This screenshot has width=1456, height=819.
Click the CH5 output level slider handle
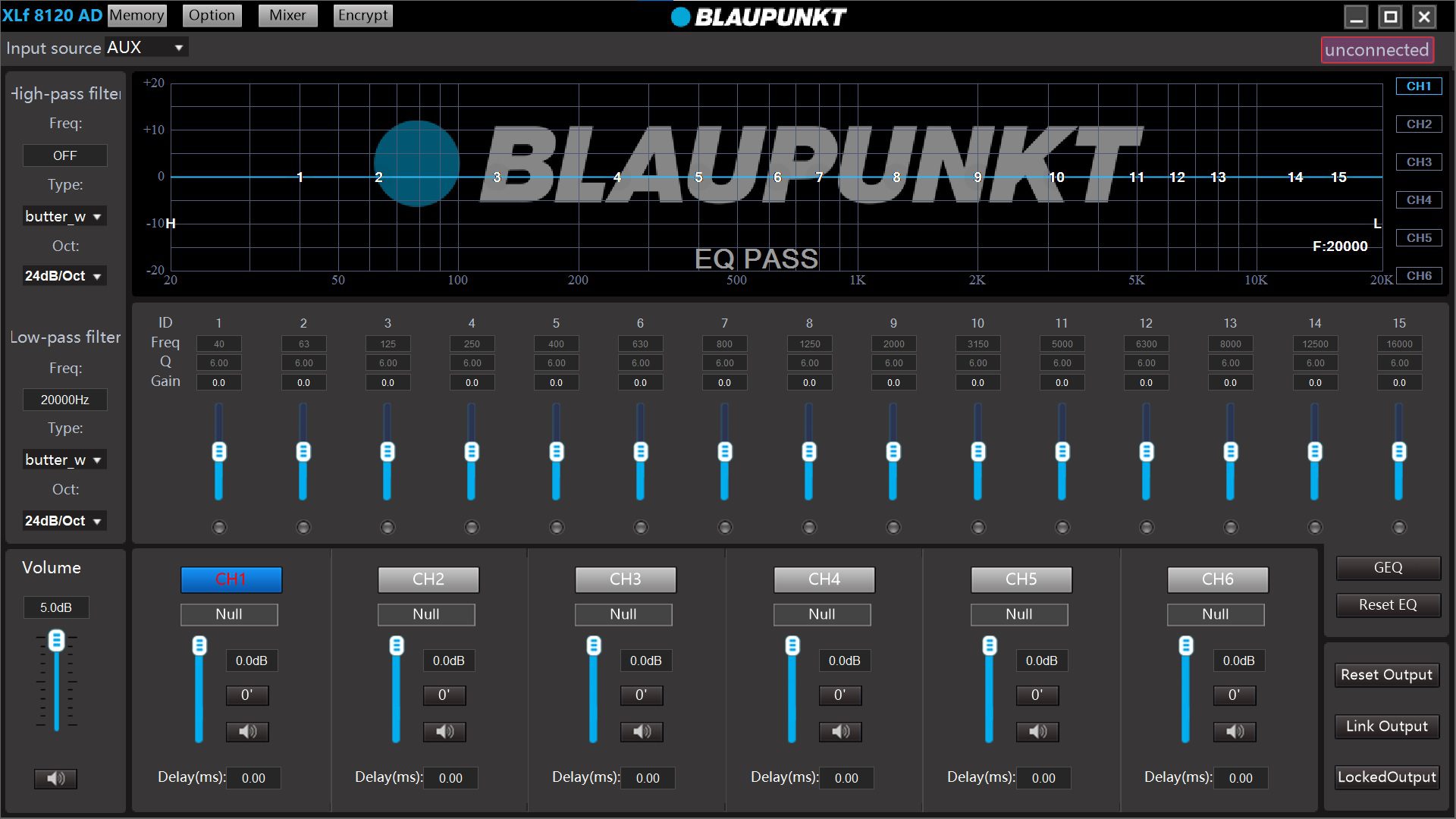[x=990, y=646]
